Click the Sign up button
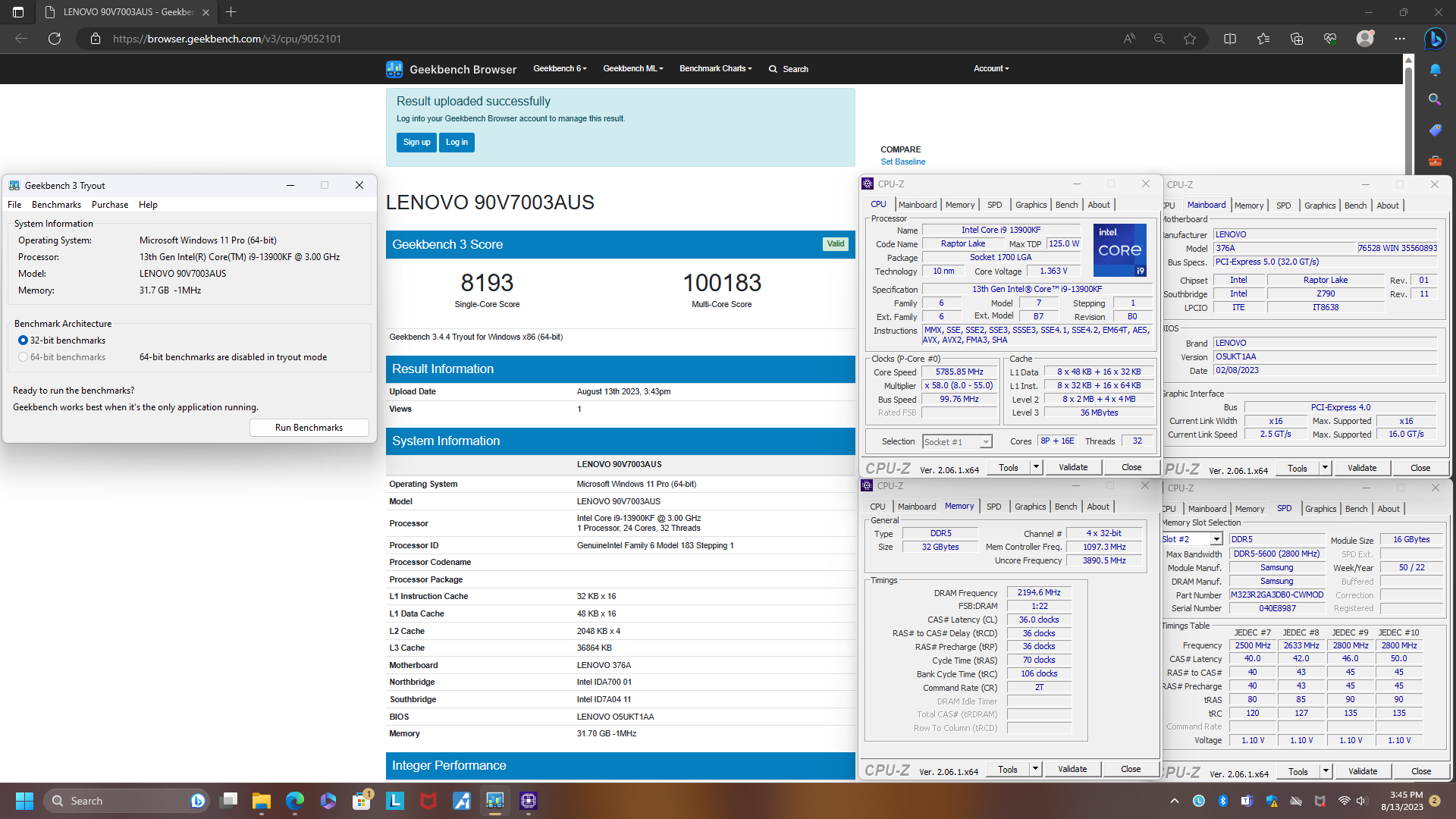Screen dimensions: 1456x819 pyautogui.click(x=416, y=143)
